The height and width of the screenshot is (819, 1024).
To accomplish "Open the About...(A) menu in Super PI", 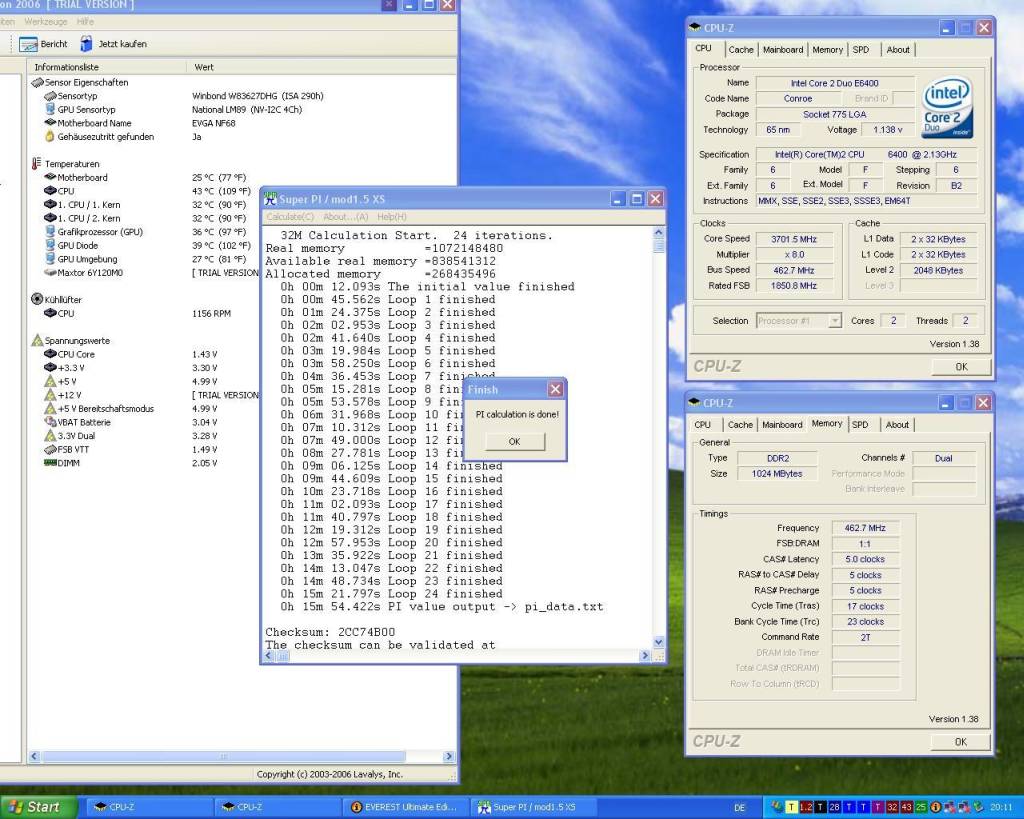I will [x=345, y=217].
